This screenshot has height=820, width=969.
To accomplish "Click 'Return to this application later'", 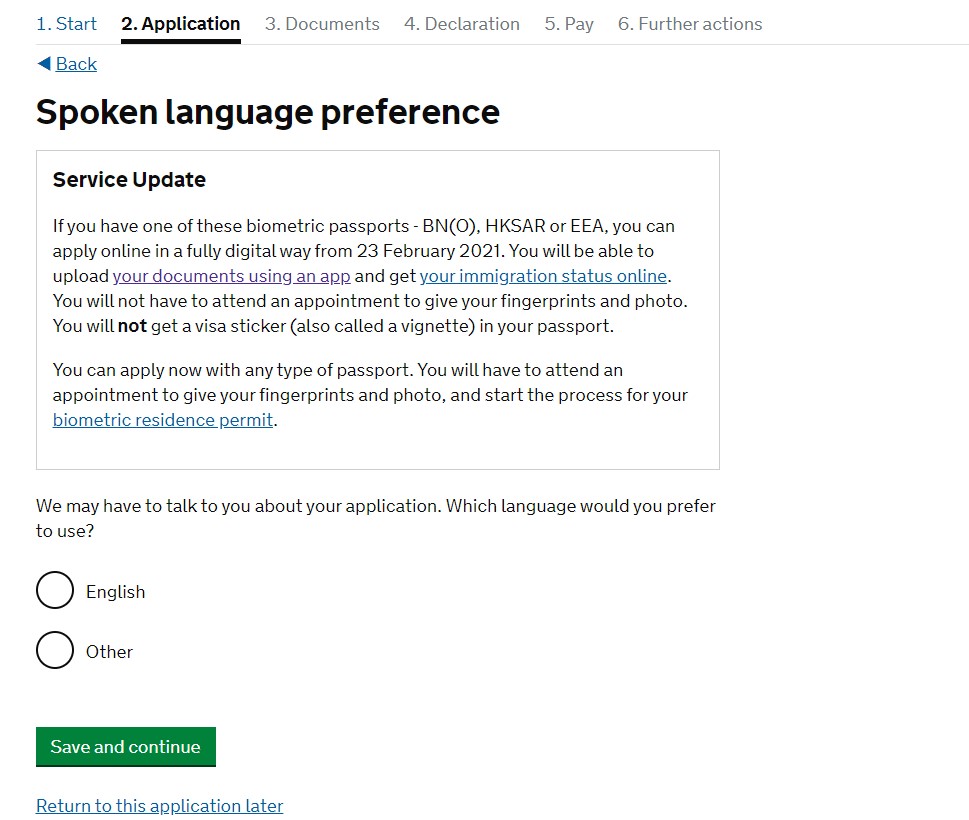I will (160, 806).
